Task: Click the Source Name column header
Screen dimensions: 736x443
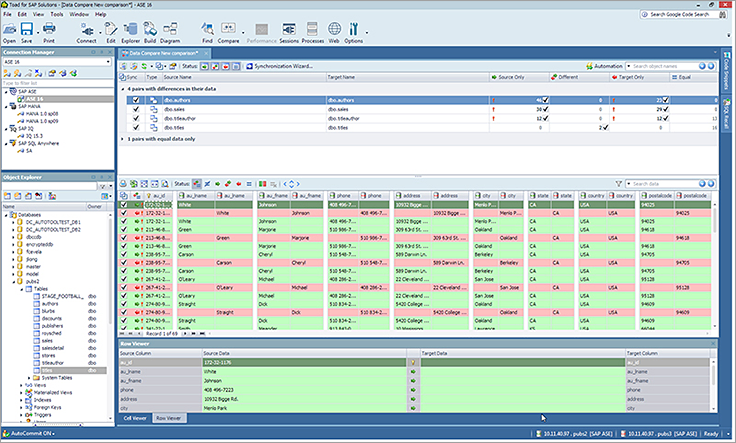Action: pyautogui.click(x=244, y=77)
